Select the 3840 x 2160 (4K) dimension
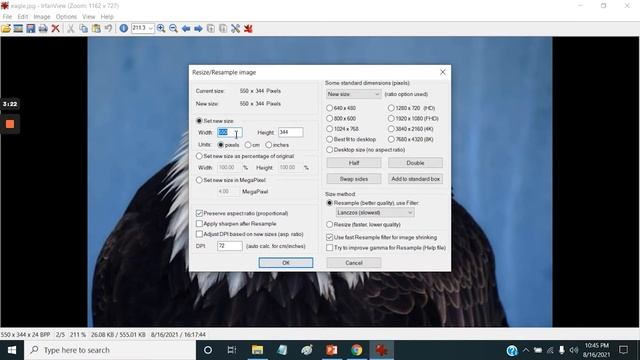 tap(391, 129)
